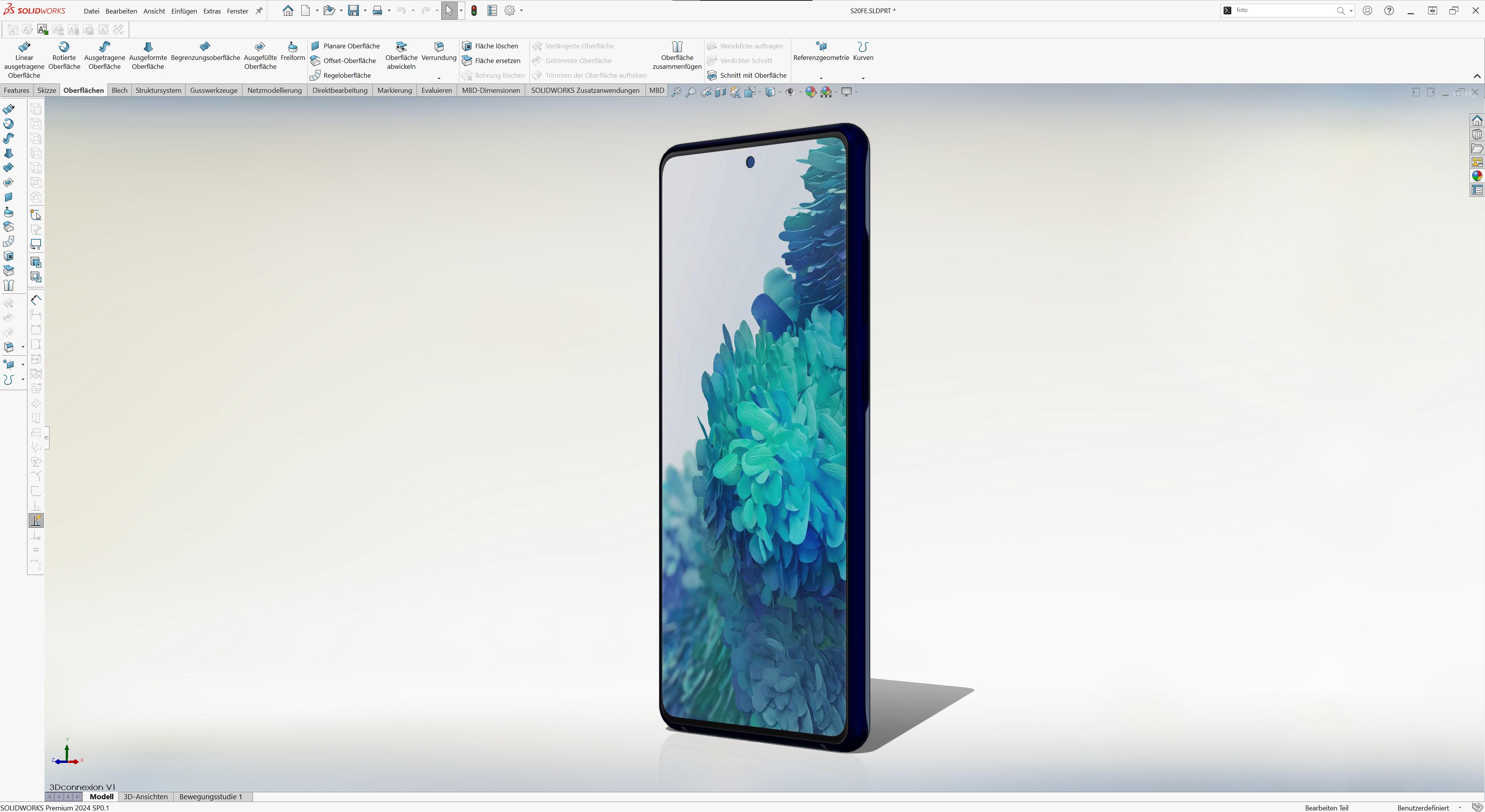Click Zoom to area icon
Viewport: 1485px width, 812px height.
[691, 92]
